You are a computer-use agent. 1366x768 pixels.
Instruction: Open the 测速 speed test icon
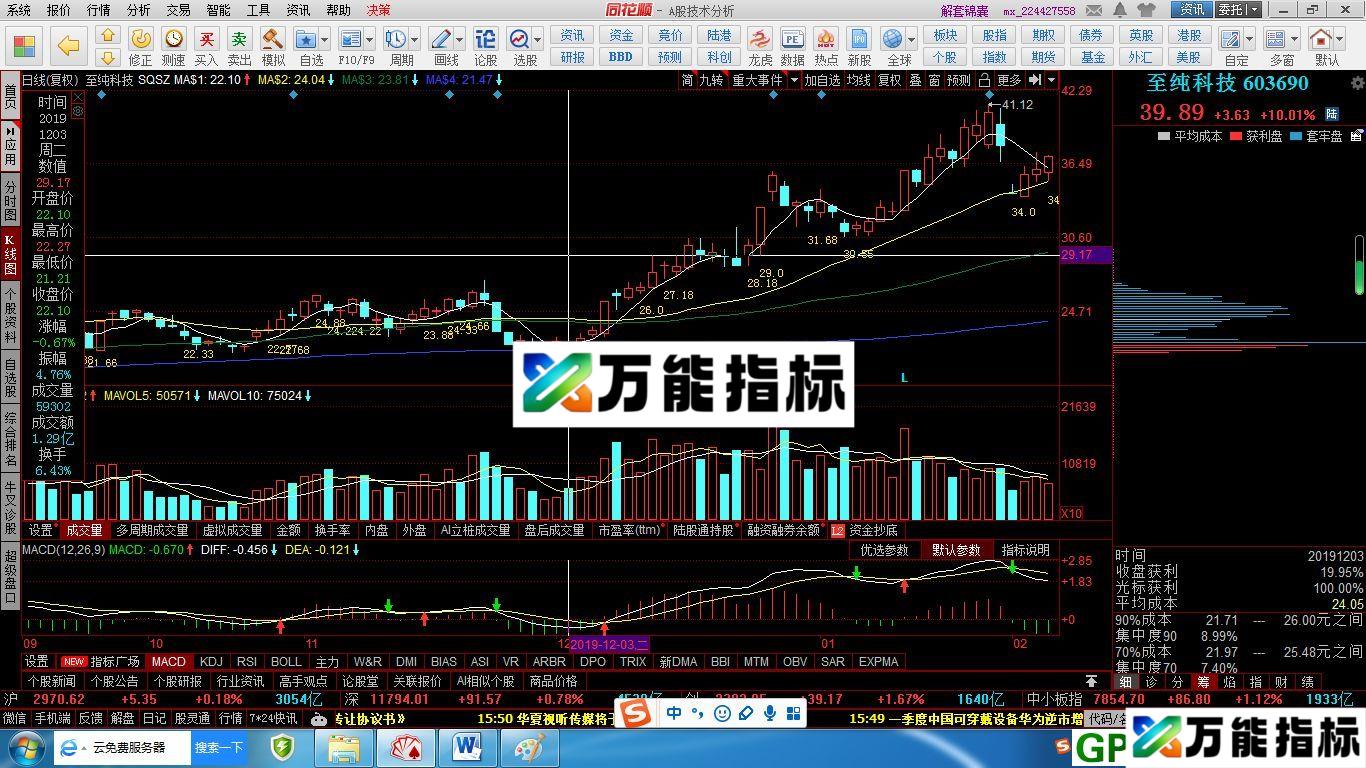[x=174, y=40]
